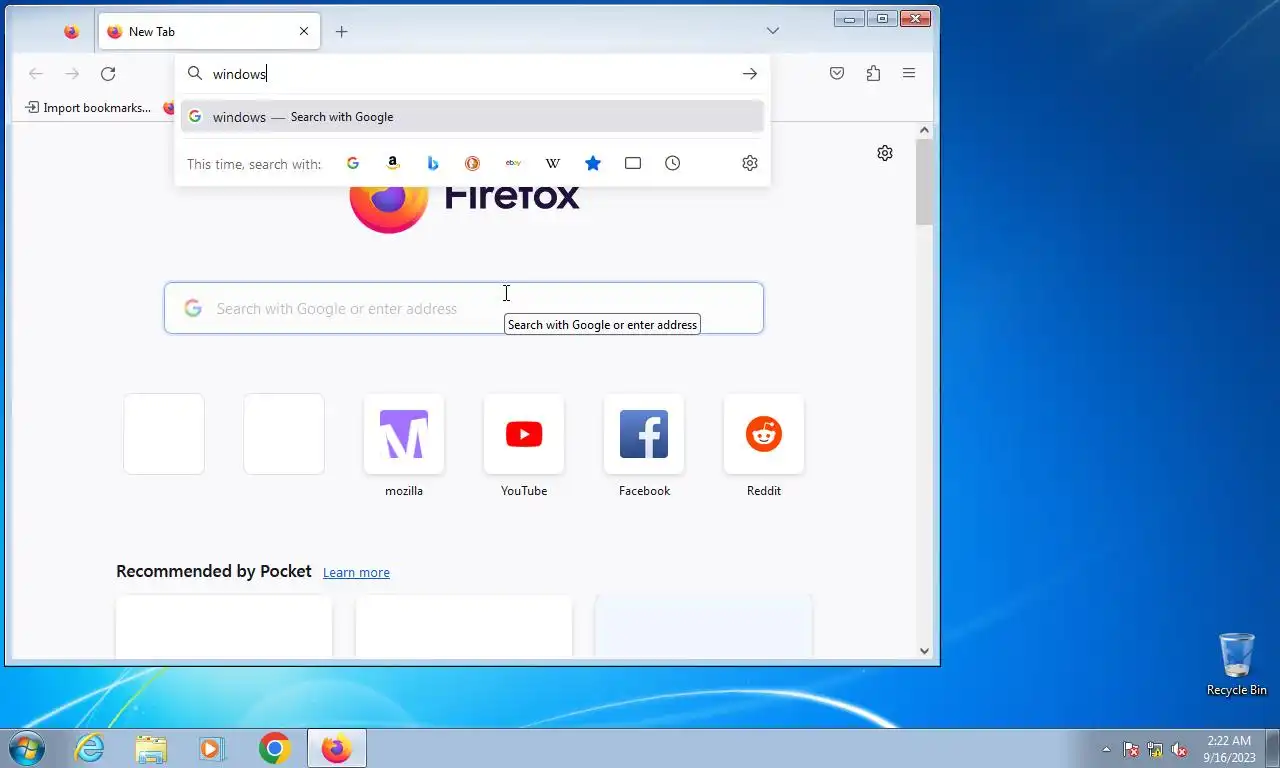Launch Google Chrome from the taskbar
The width and height of the screenshot is (1280, 768).
point(274,748)
